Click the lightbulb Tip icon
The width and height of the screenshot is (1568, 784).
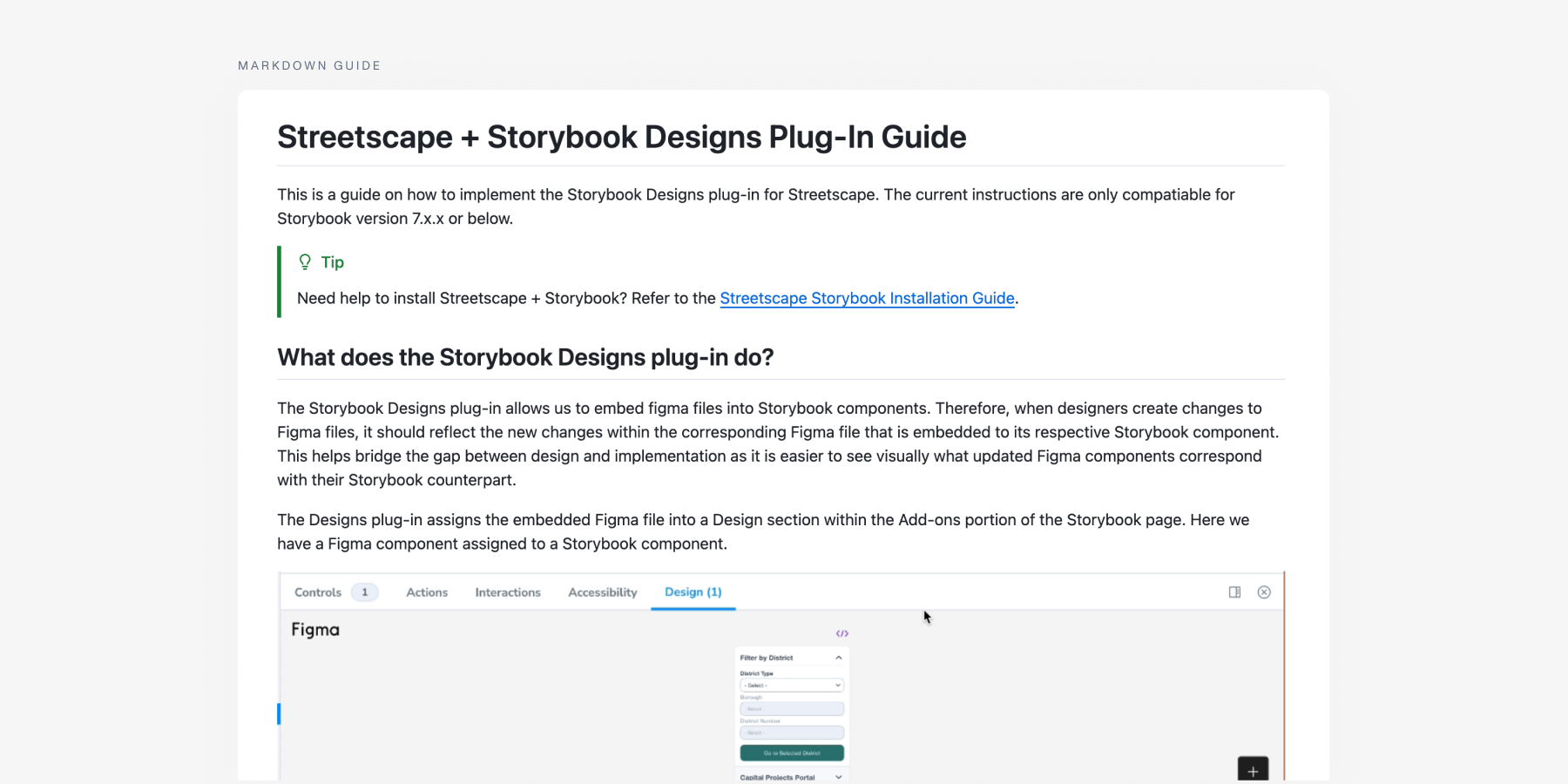click(305, 262)
